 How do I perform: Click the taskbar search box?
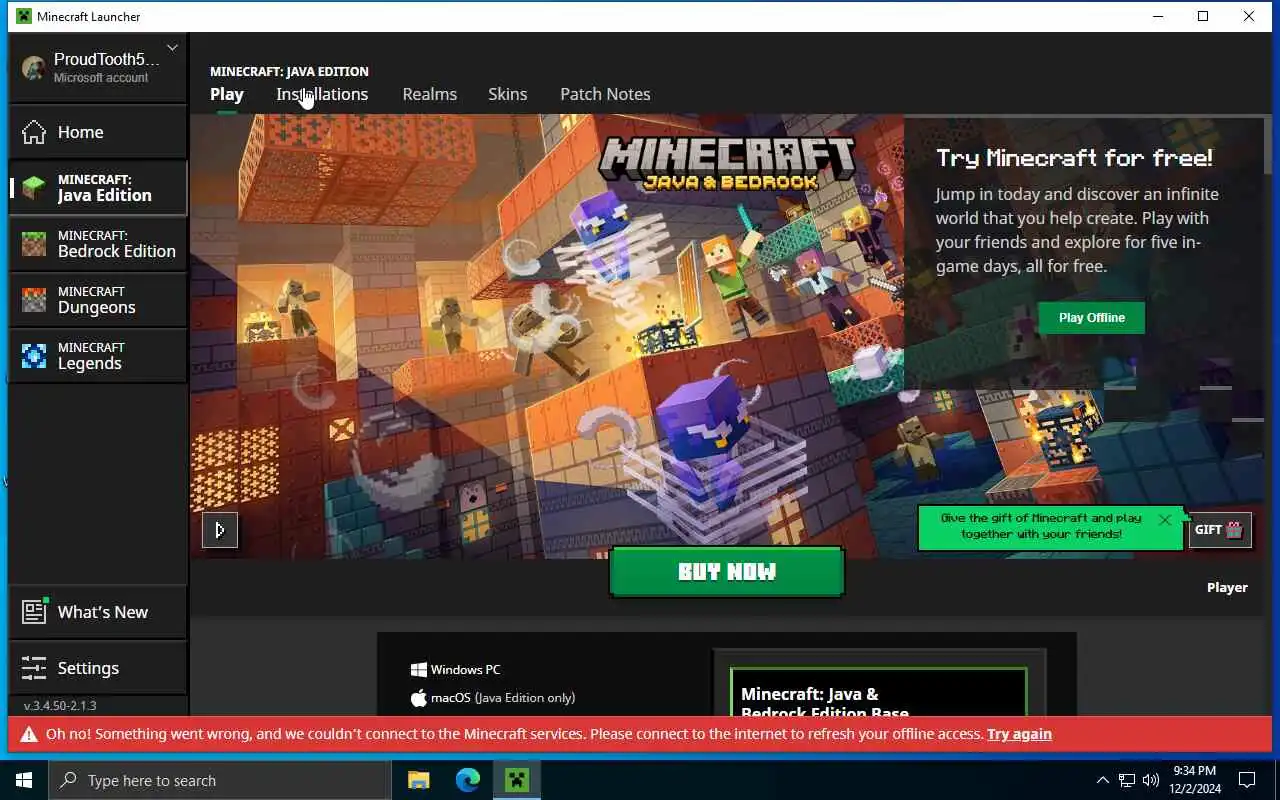click(220, 780)
